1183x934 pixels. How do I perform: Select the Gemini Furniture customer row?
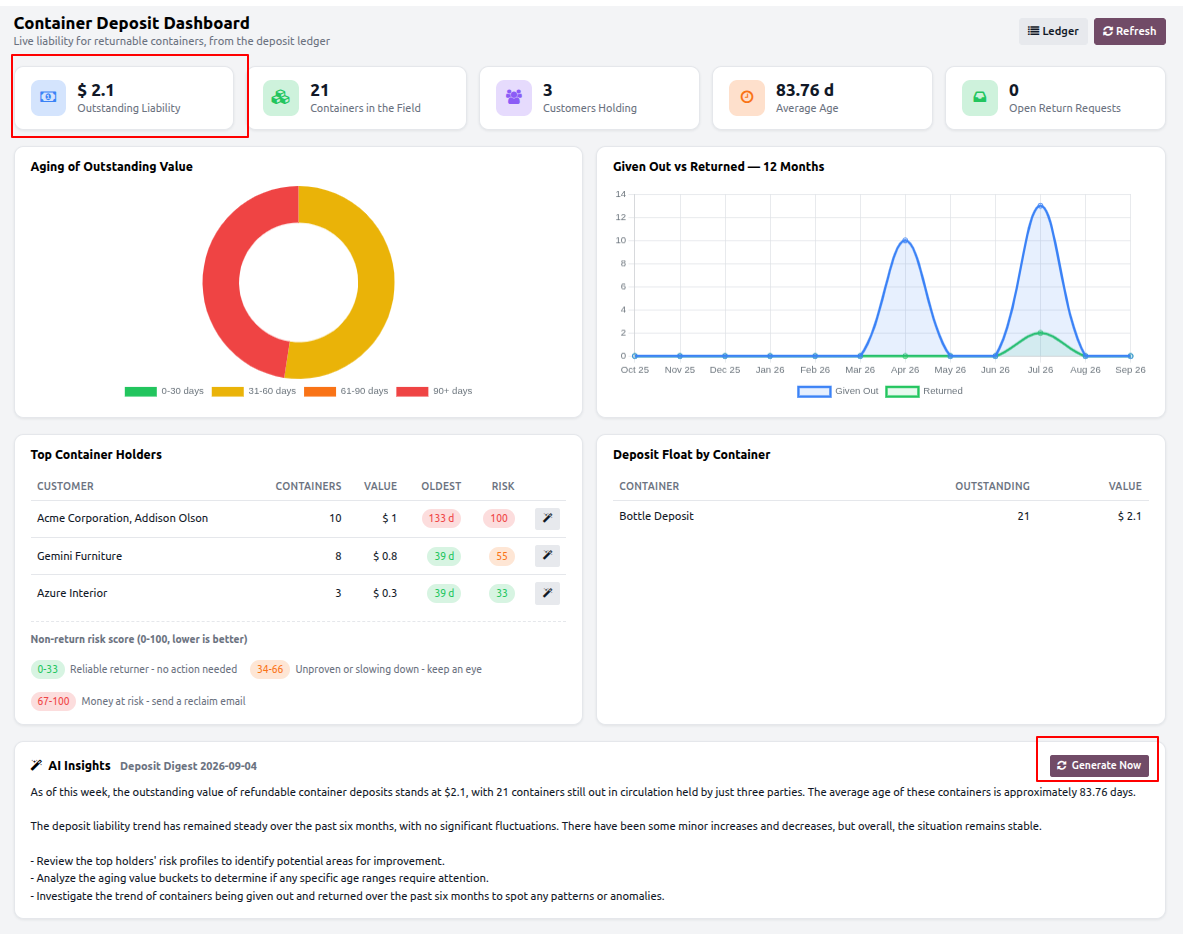tap(298, 556)
